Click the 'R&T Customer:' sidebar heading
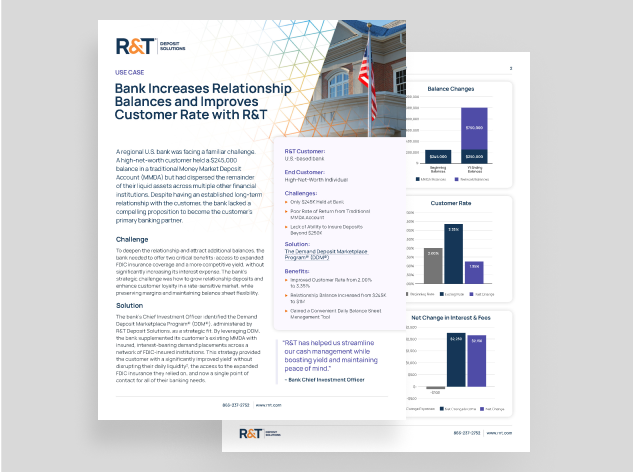This screenshot has height=472, width=633. coord(305,151)
